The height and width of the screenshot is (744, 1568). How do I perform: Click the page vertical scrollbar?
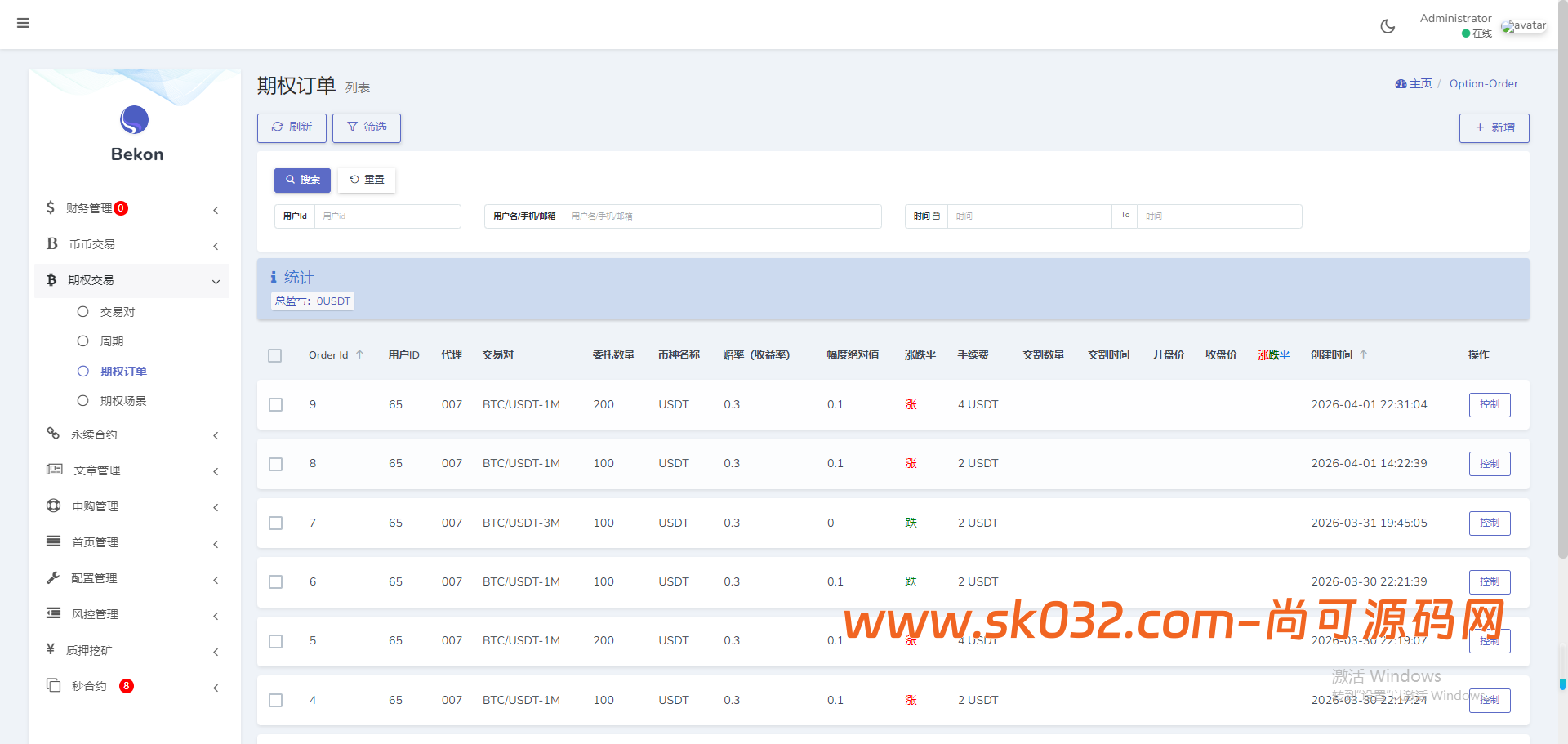(x=1562, y=327)
